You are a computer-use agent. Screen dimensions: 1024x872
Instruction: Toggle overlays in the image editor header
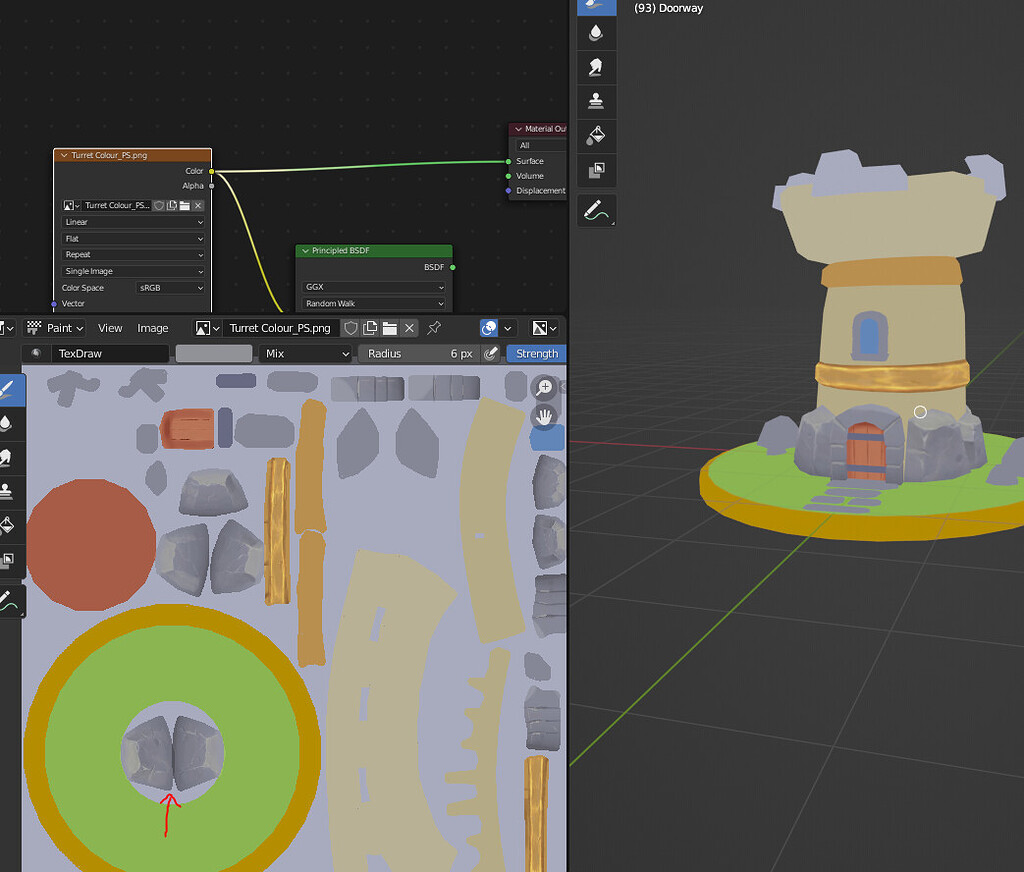pos(488,328)
